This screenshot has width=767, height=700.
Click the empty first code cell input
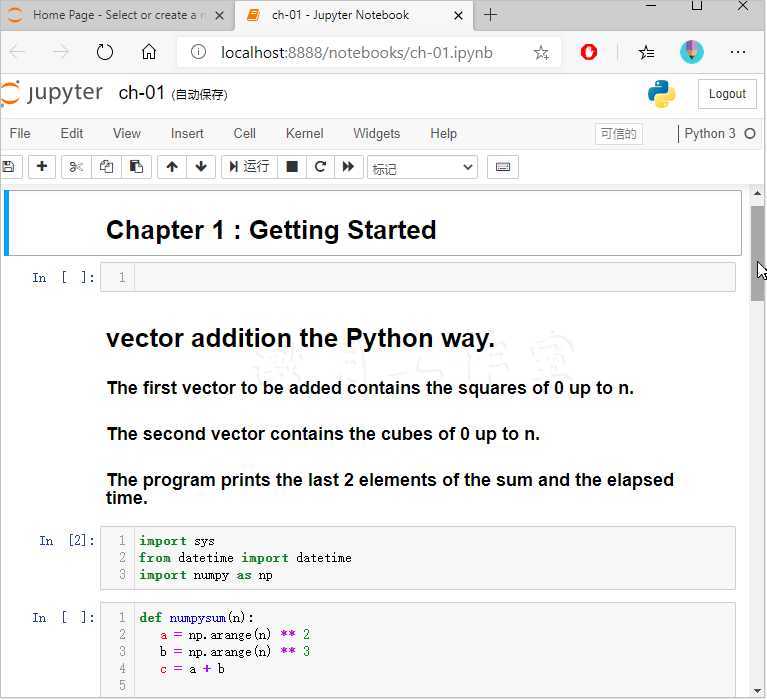[434, 277]
